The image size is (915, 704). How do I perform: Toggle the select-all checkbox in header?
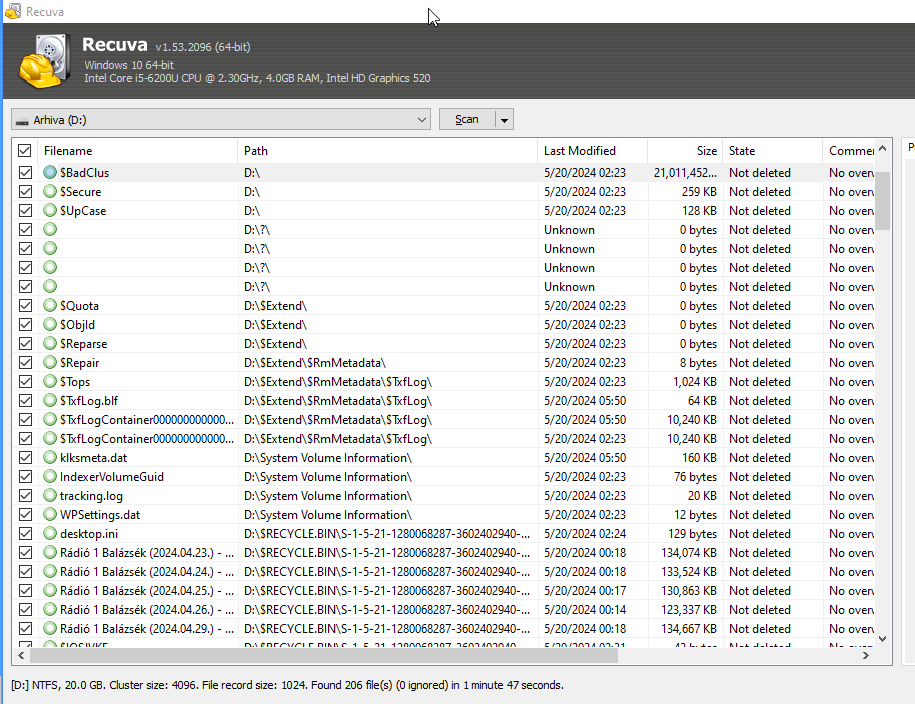(25, 151)
